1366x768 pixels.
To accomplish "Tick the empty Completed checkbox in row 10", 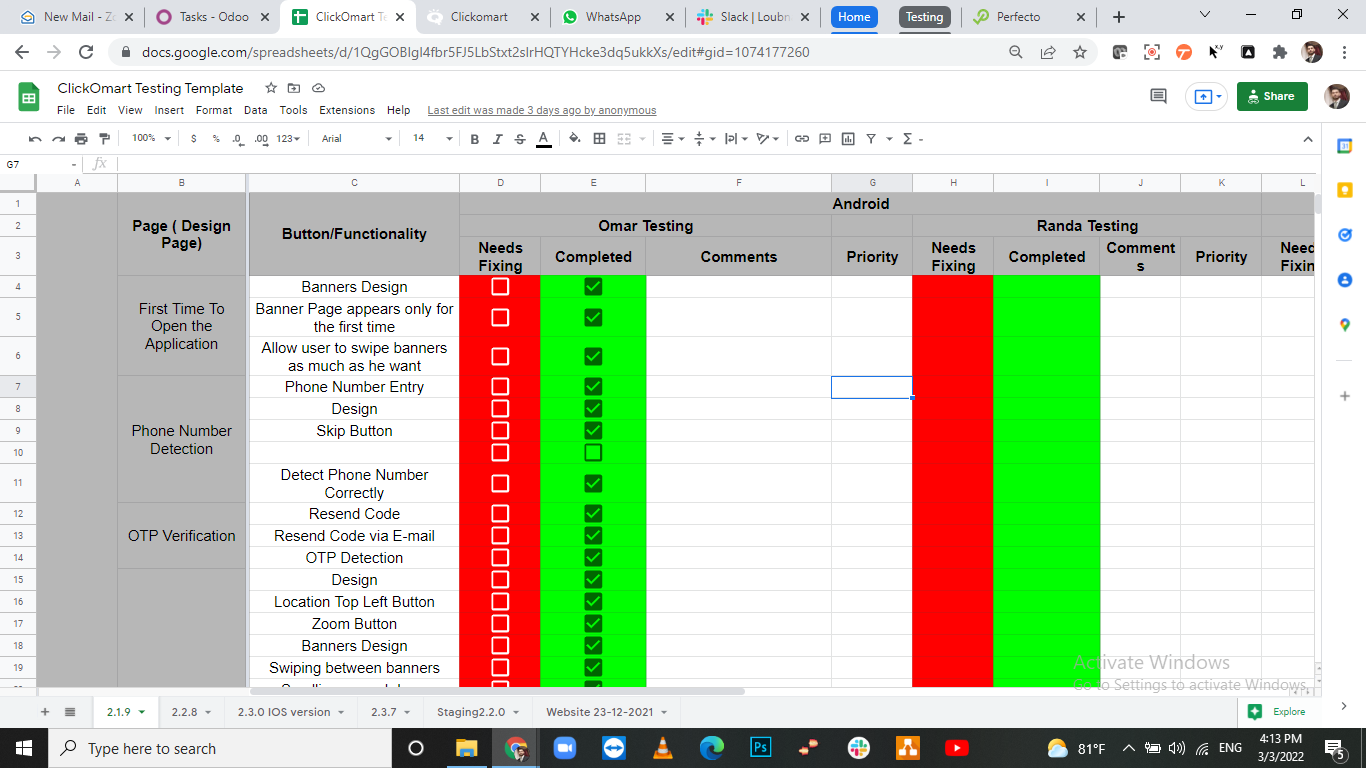I will [x=593, y=453].
